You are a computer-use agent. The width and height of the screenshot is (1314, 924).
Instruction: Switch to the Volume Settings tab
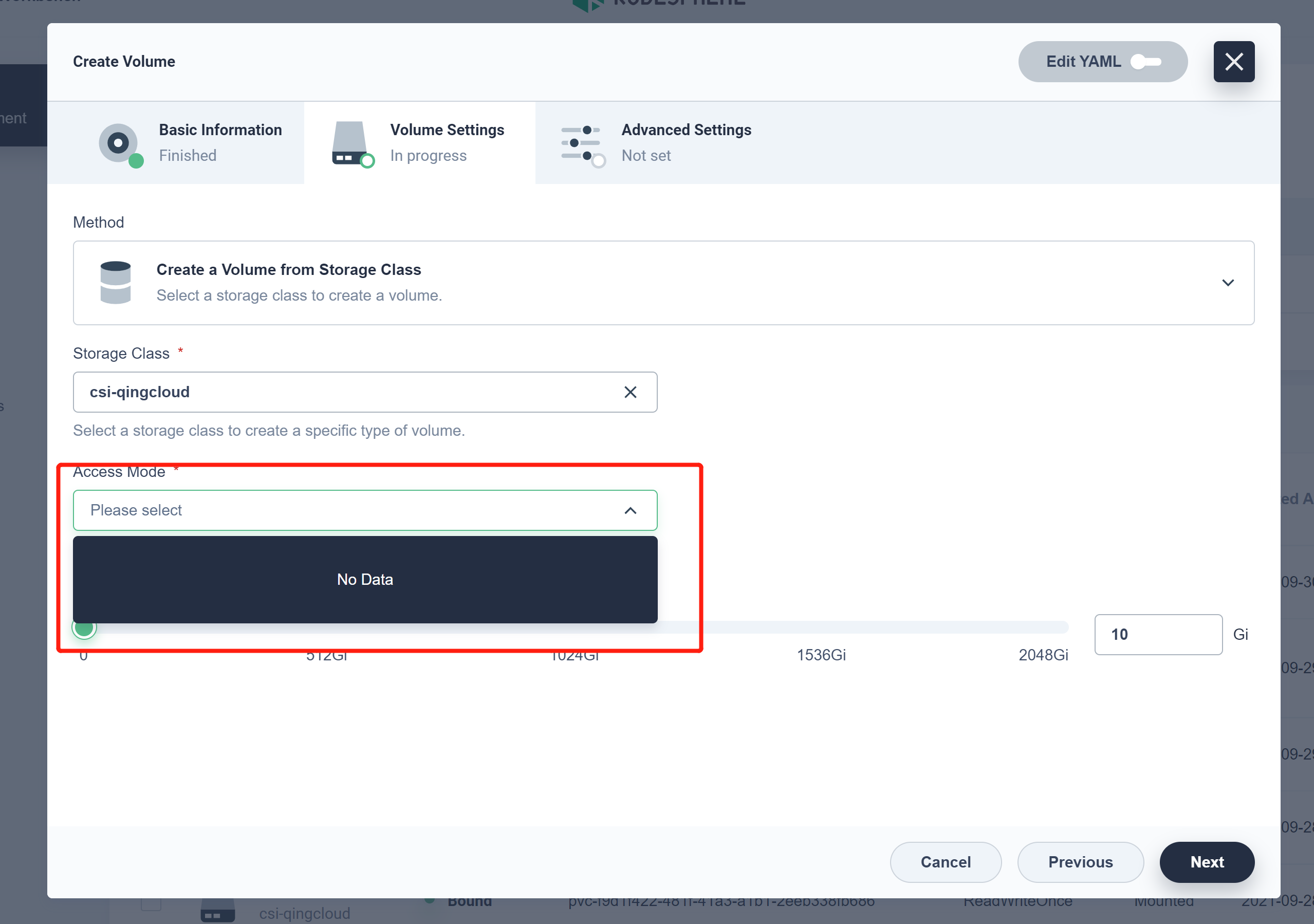tap(448, 142)
